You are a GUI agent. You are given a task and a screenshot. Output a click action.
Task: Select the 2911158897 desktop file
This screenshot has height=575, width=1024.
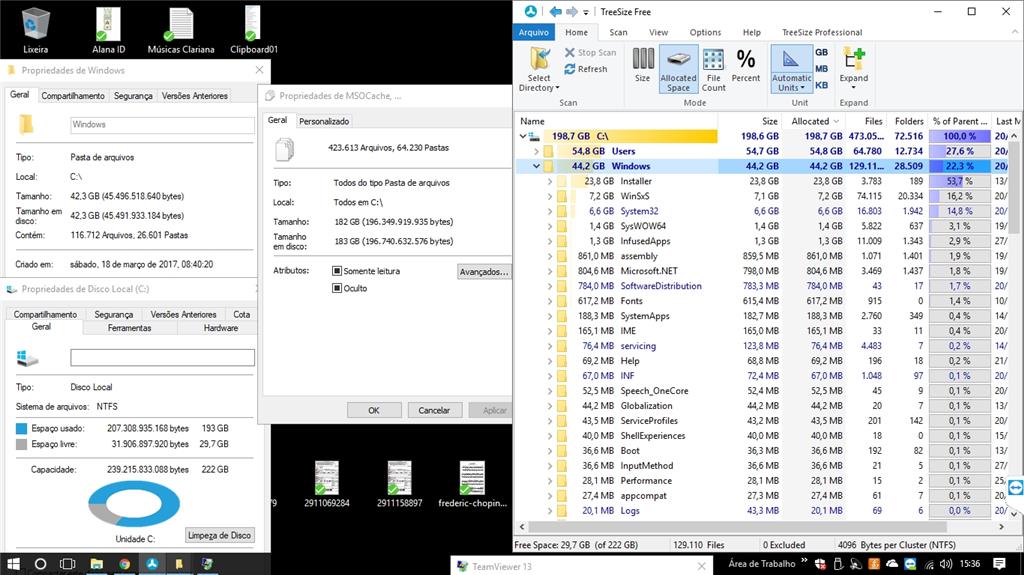[x=400, y=484]
